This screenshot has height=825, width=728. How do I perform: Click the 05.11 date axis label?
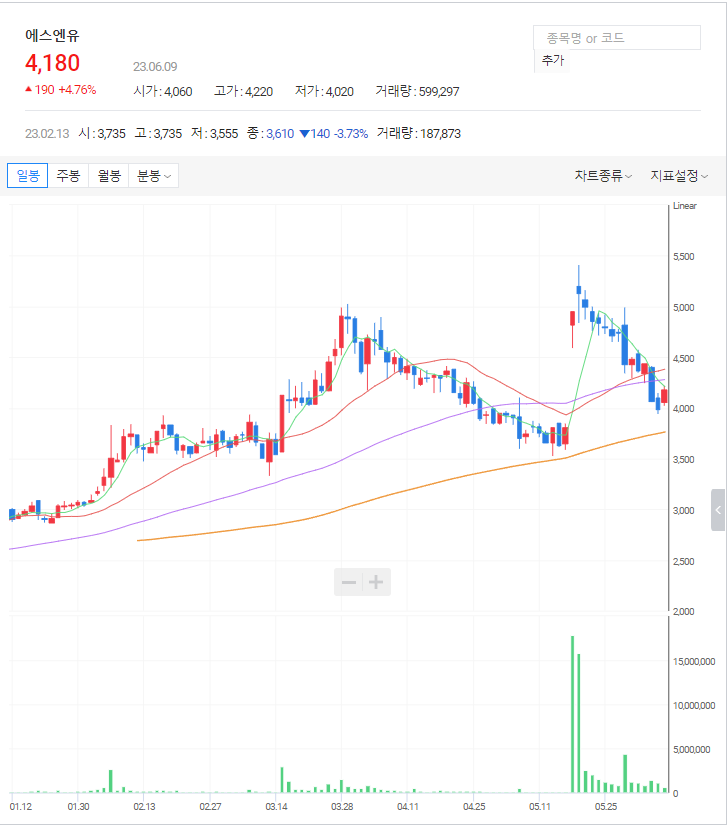pyautogui.click(x=540, y=807)
